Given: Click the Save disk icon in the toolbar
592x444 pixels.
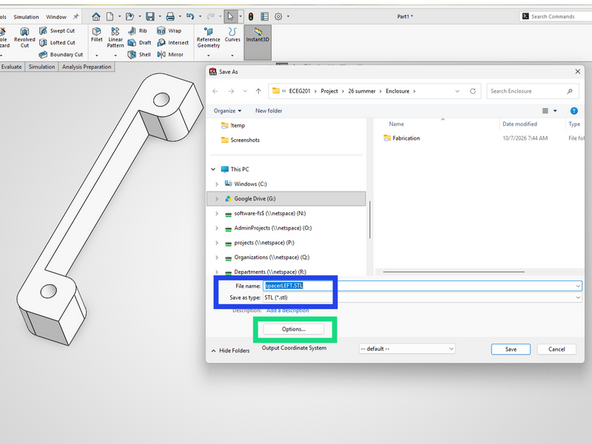Looking at the screenshot, I should 150,17.
